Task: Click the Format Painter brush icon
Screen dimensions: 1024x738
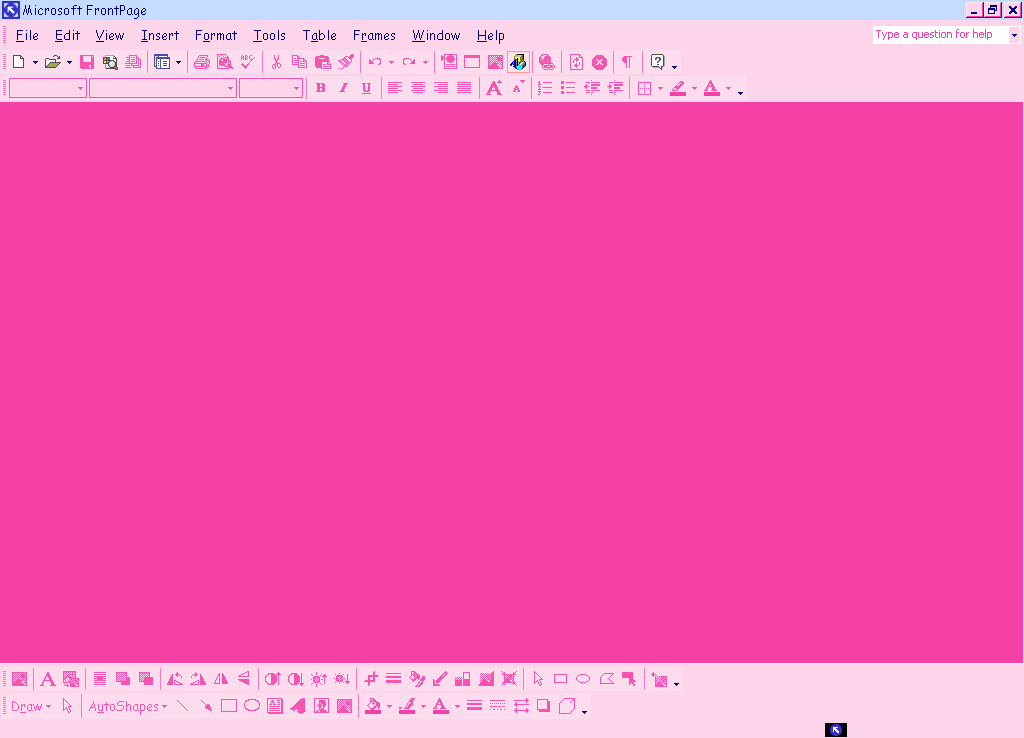Action: tap(346, 62)
